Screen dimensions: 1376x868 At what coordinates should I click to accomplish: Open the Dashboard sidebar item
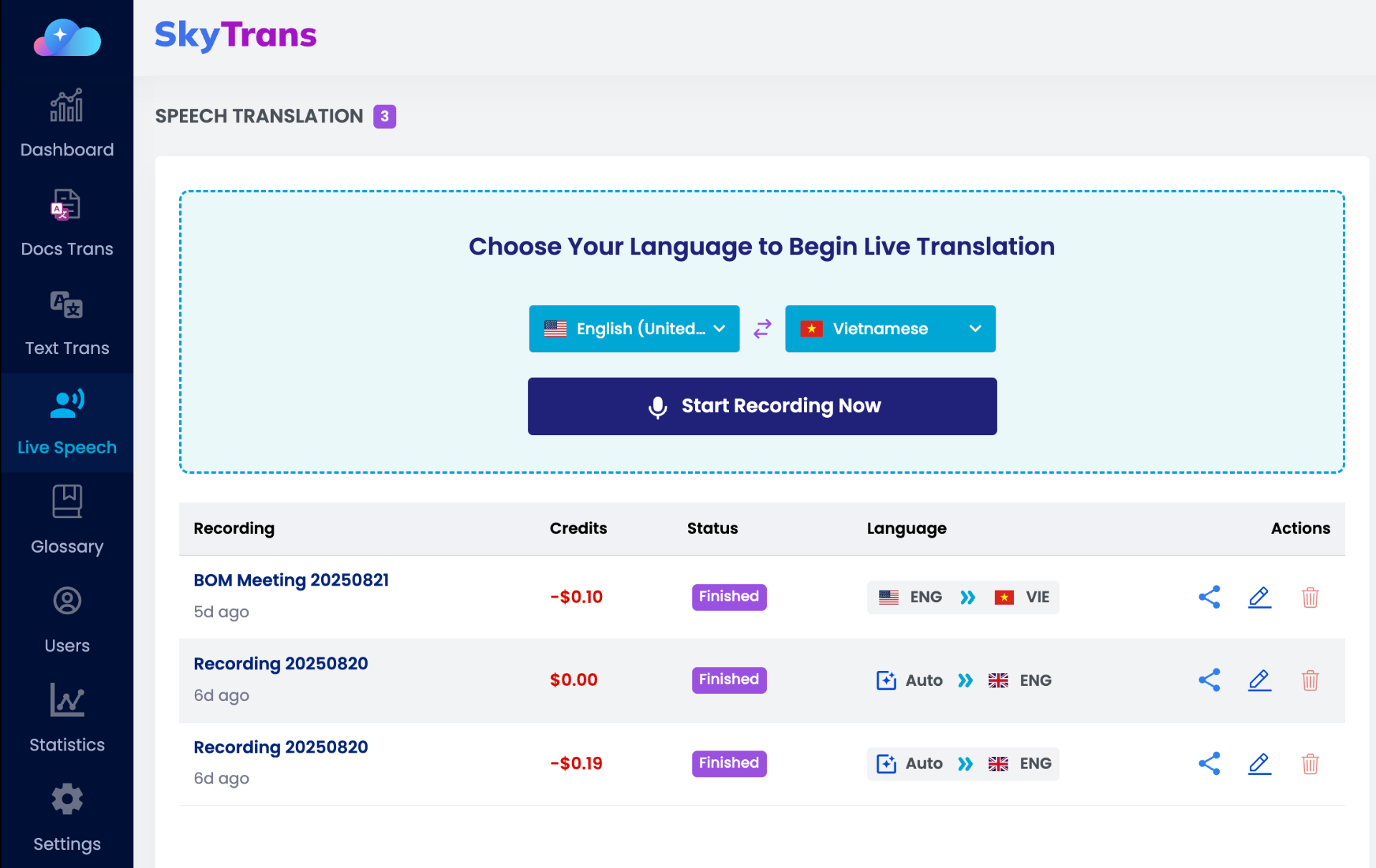tap(67, 123)
